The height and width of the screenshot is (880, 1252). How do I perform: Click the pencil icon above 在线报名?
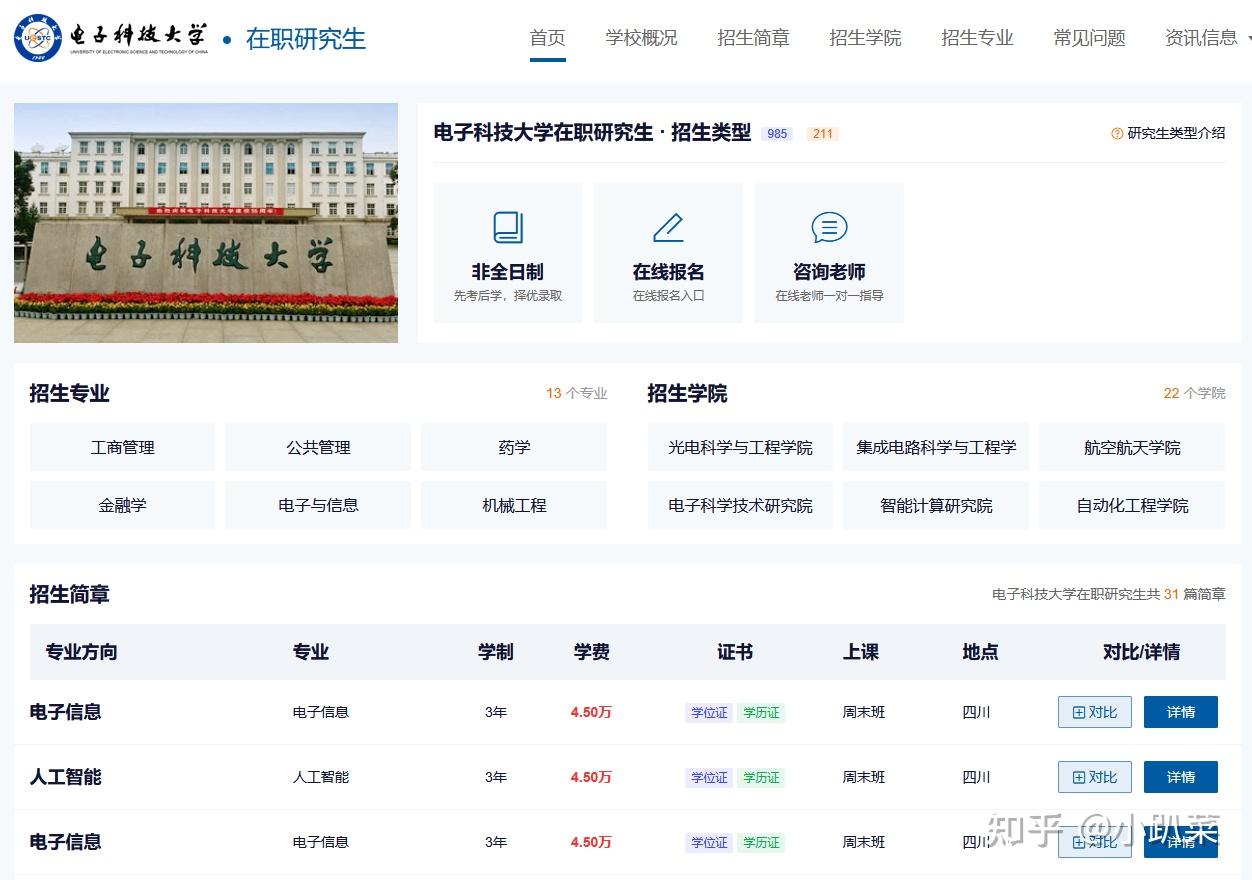[668, 228]
